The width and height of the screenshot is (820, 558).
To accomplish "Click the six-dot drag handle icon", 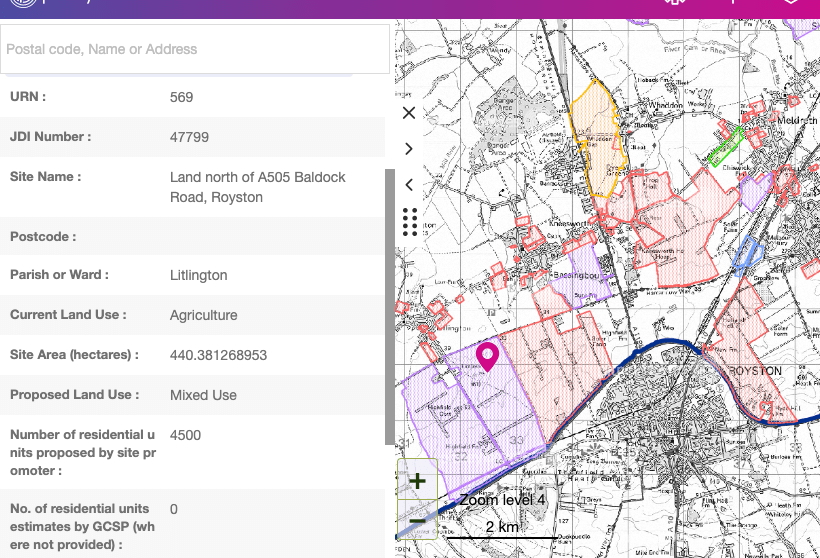I will click(x=408, y=222).
